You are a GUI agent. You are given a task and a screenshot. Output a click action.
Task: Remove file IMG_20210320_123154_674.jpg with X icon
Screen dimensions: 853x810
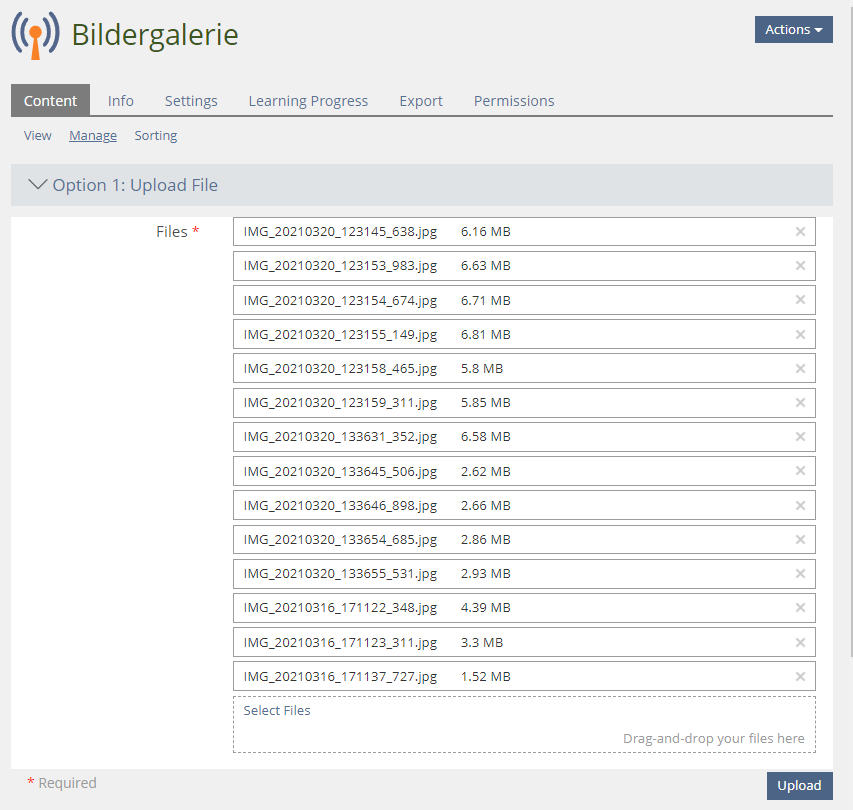point(800,300)
